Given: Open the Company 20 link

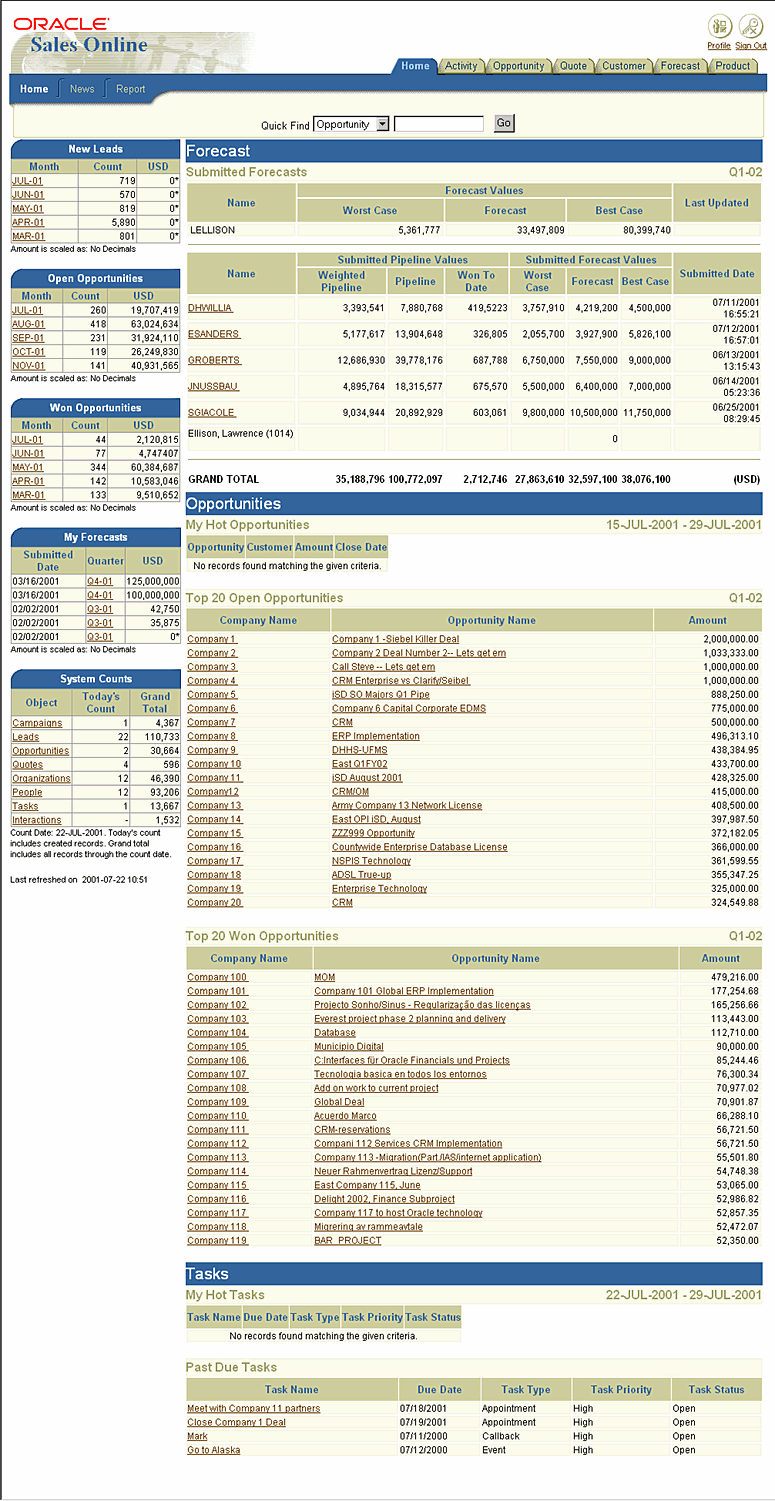Looking at the screenshot, I should (x=215, y=903).
